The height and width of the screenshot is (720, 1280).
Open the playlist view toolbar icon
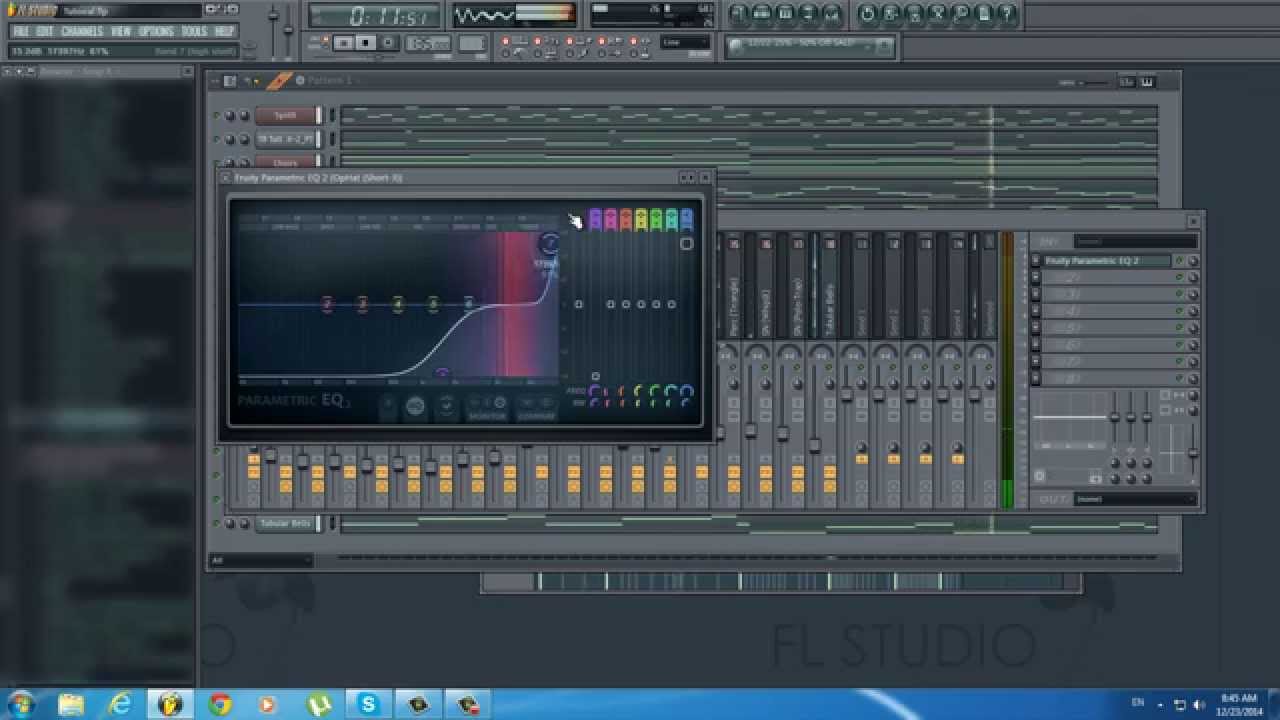coord(738,15)
